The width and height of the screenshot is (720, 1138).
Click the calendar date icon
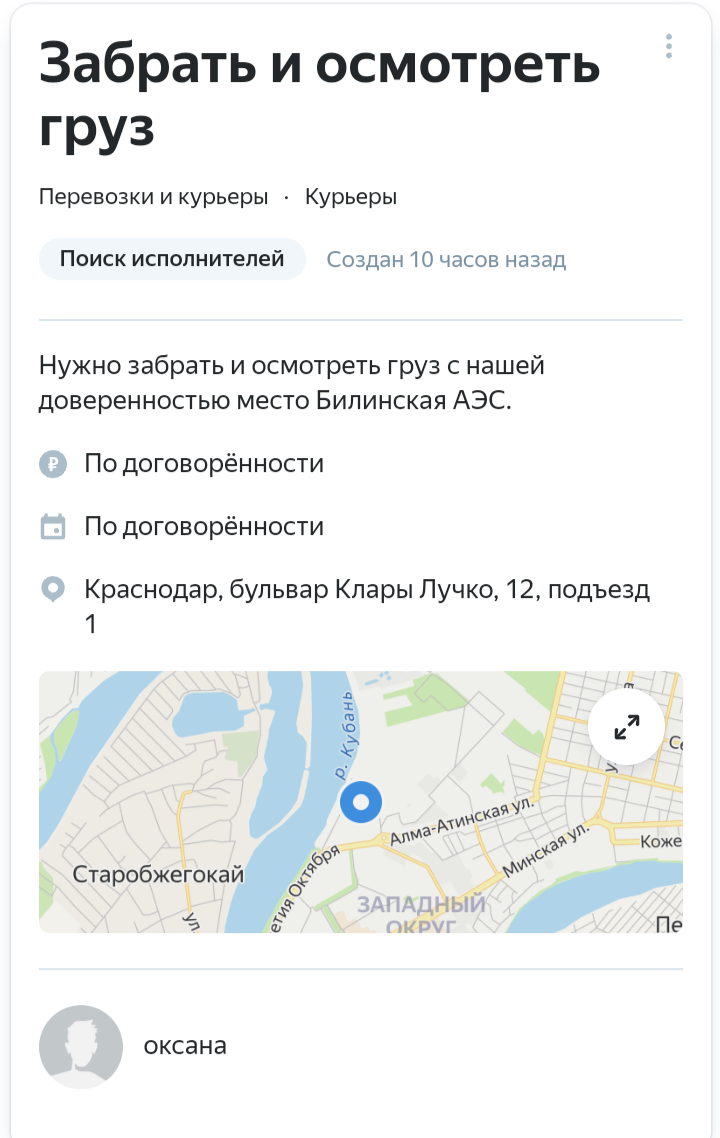click(53, 527)
